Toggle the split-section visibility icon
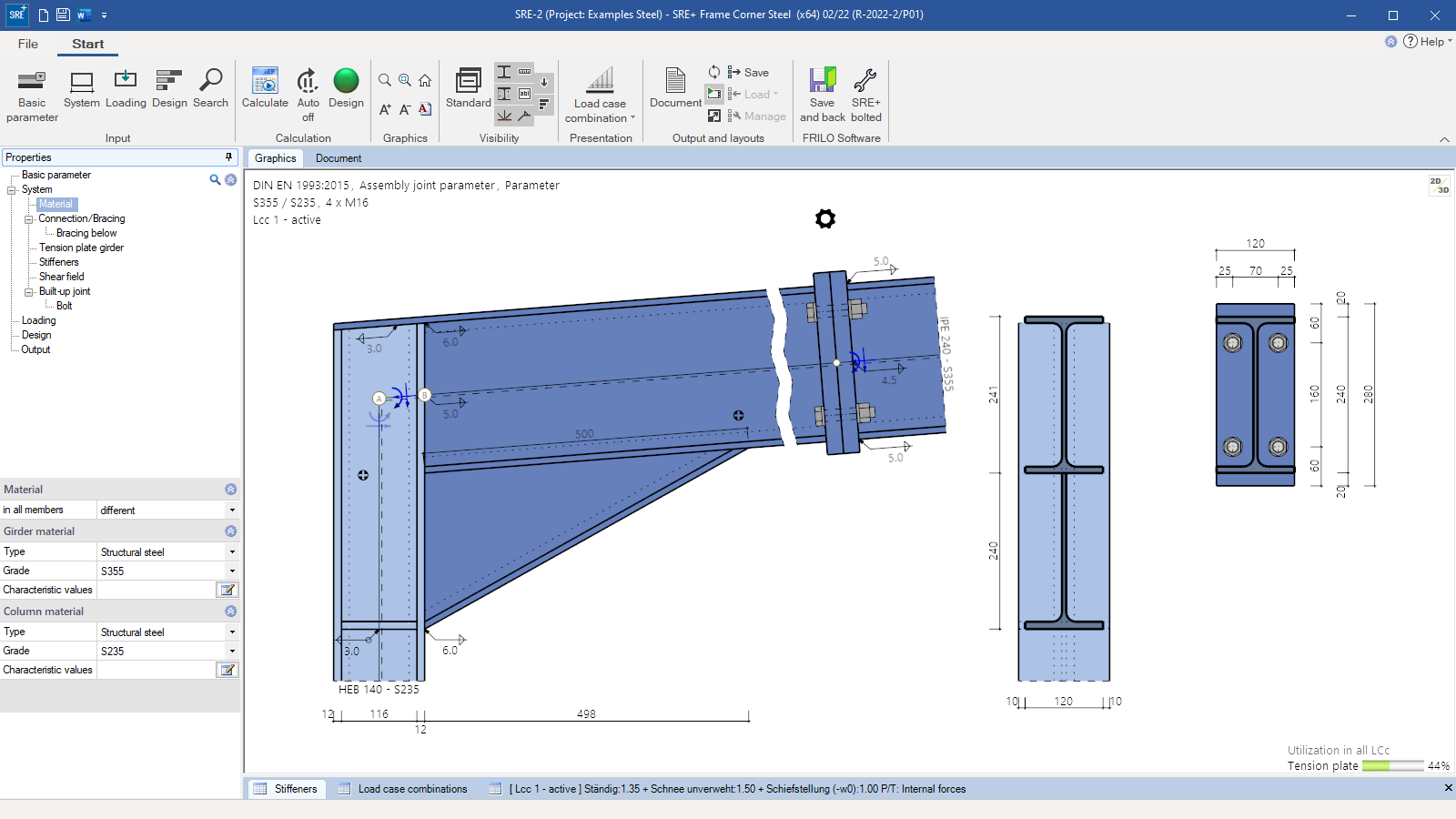The width and height of the screenshot is (1456, 819). tap(504, 94)
